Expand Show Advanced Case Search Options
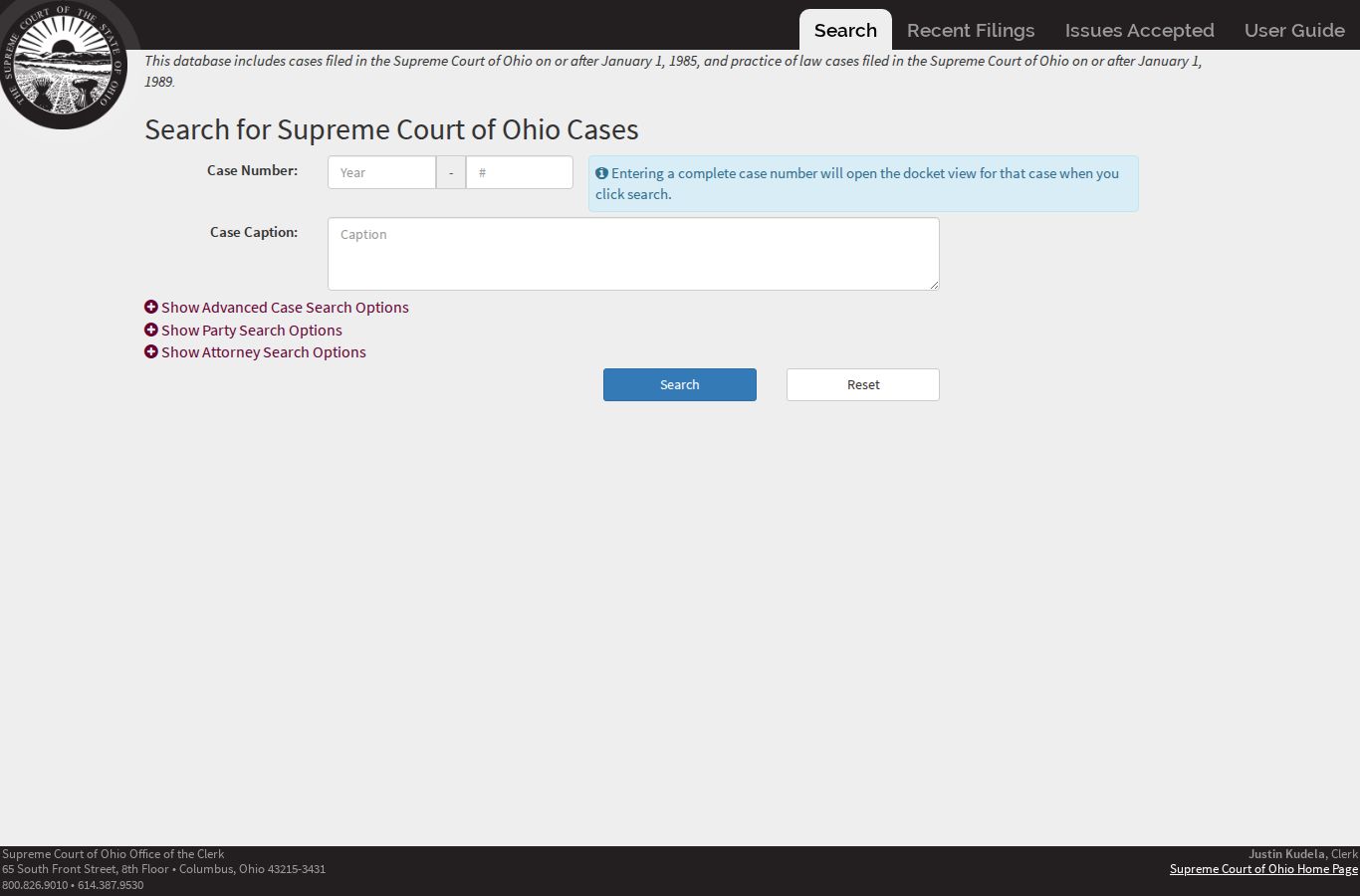Image resolution: width=1360 pixels, height=896 pixels. click(277, 308)
